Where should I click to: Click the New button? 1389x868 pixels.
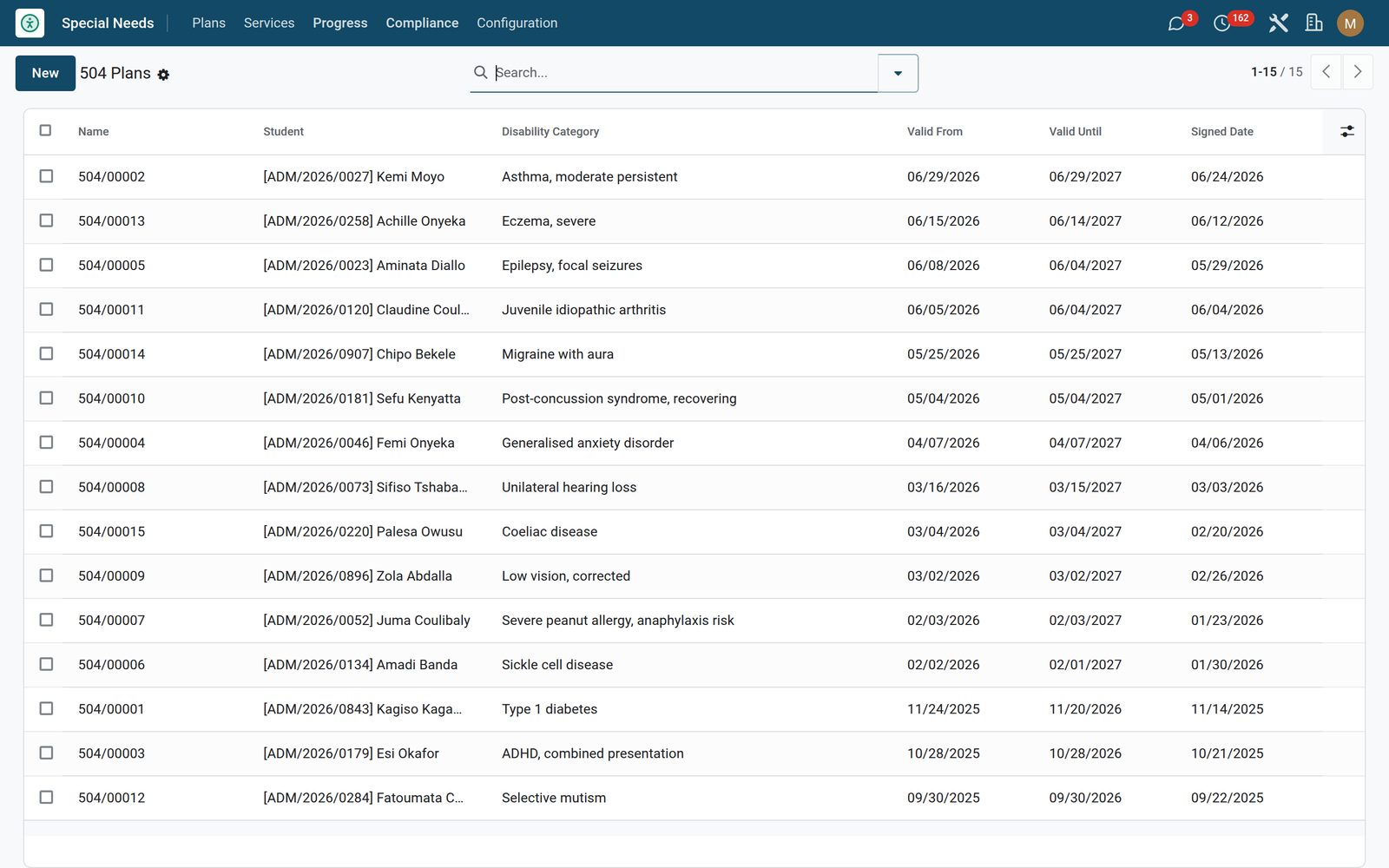(x=45, y=73)
